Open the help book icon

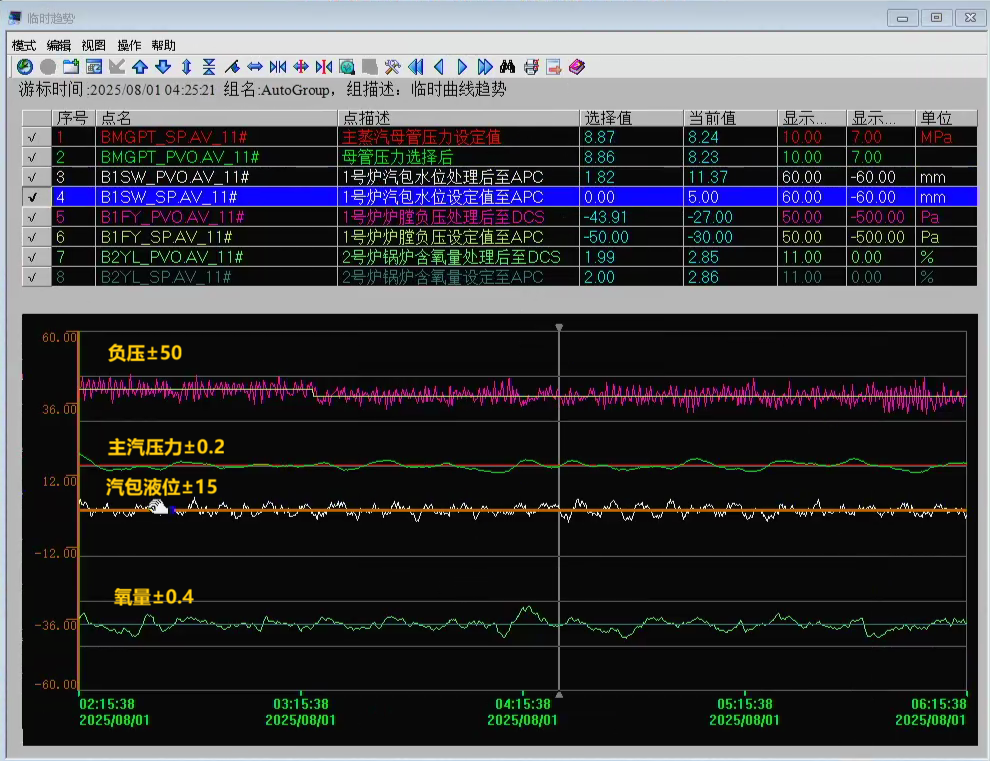pos(577,67)
